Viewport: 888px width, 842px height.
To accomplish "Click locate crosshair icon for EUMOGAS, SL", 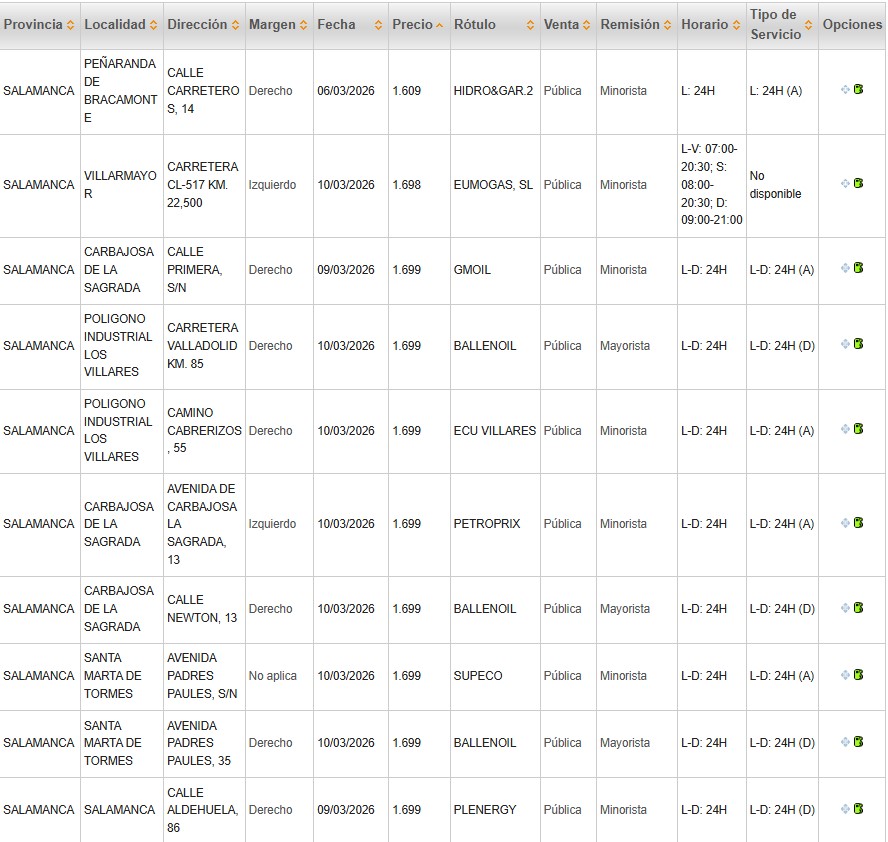I will pyautogui.click(x=846, y=184).
